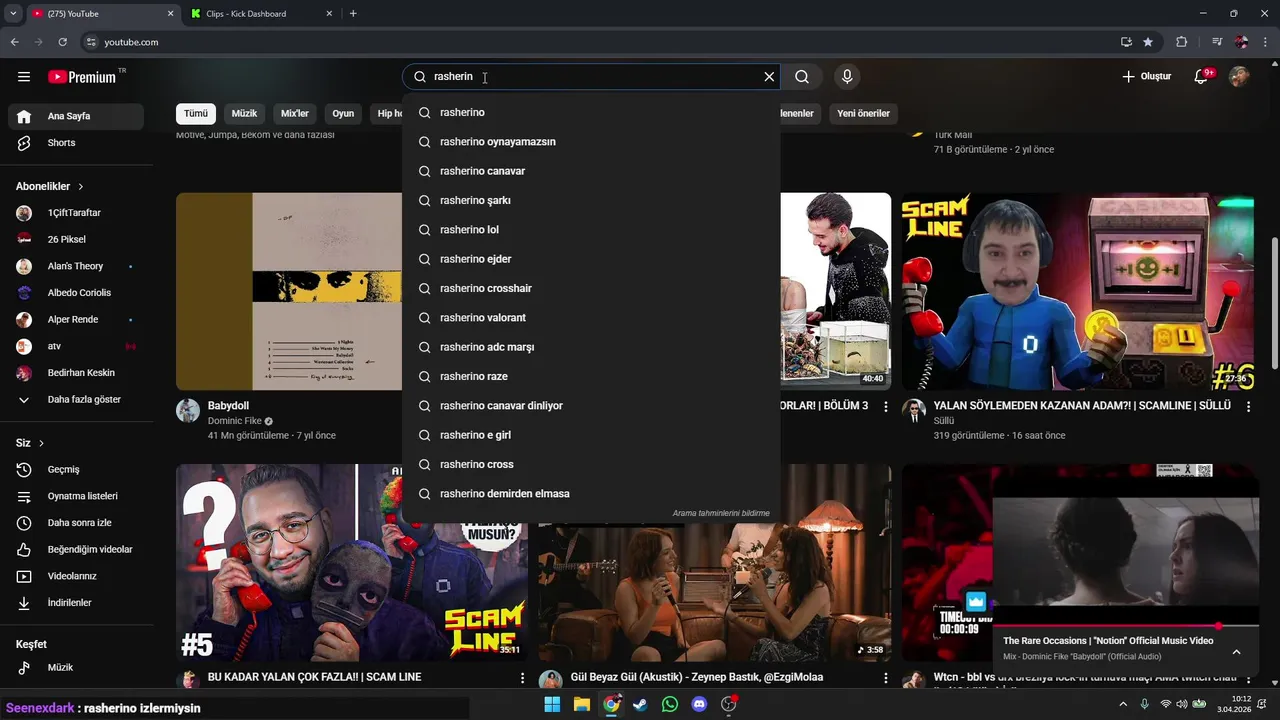Reload the page
Screen dimensions: 1280x720
[x=62, y=42]
